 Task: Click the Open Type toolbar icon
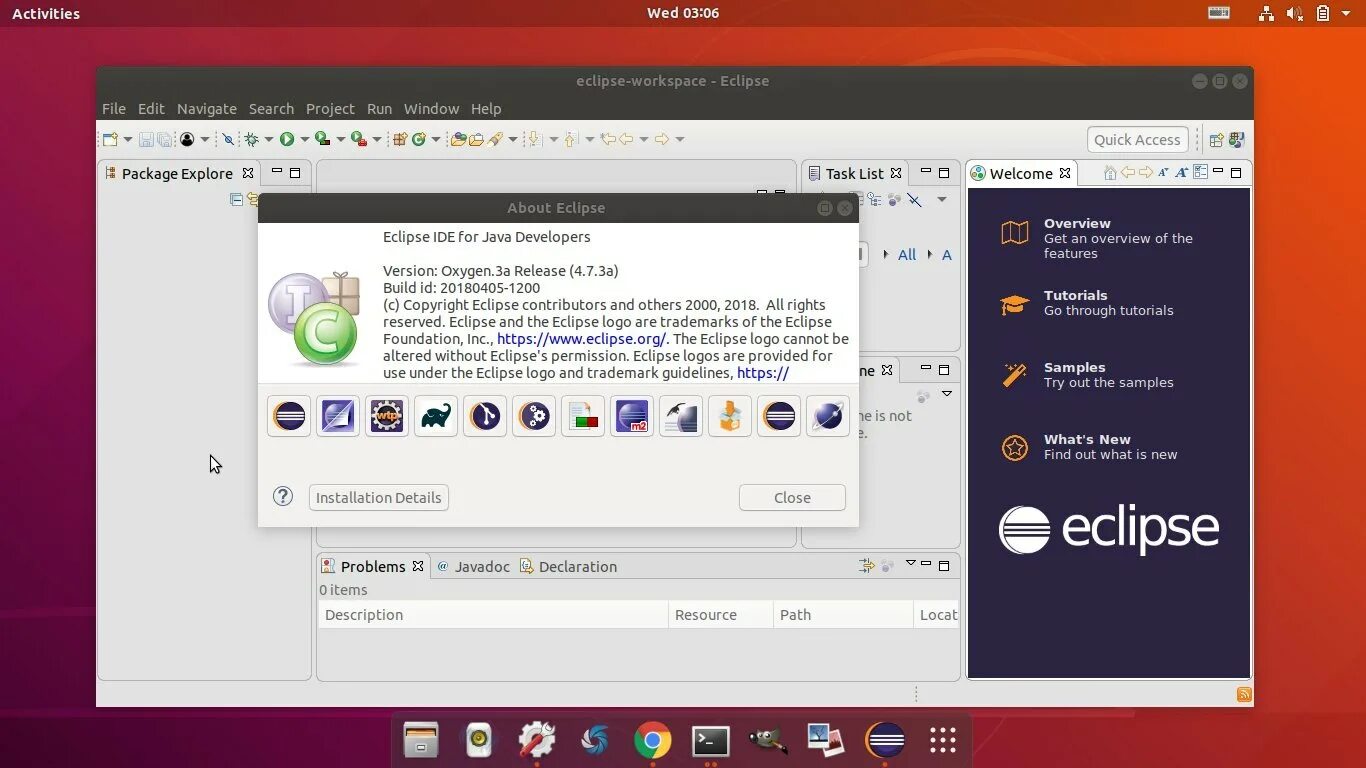tap(458, 139)
